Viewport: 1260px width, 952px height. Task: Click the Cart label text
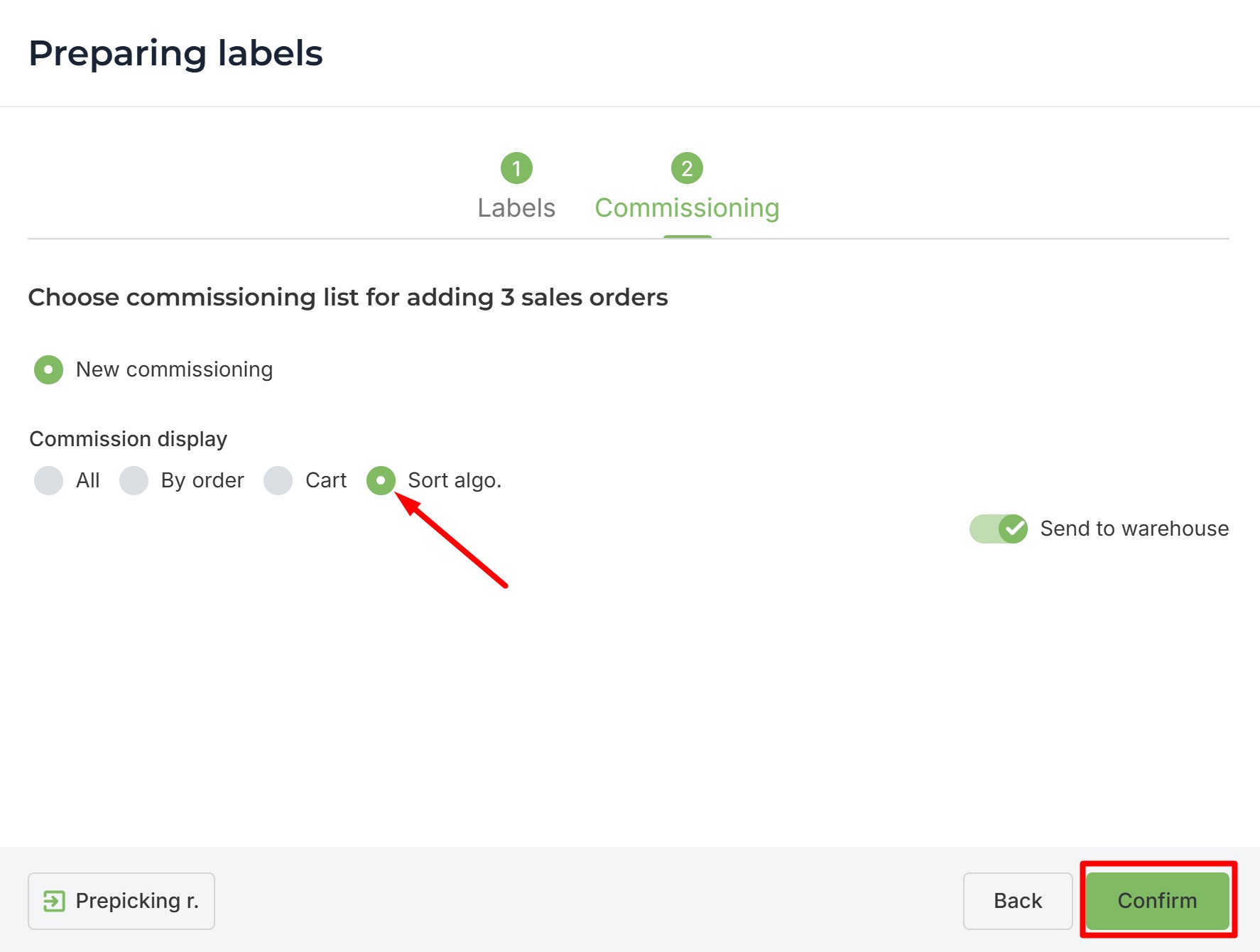(x=326, y=480)
